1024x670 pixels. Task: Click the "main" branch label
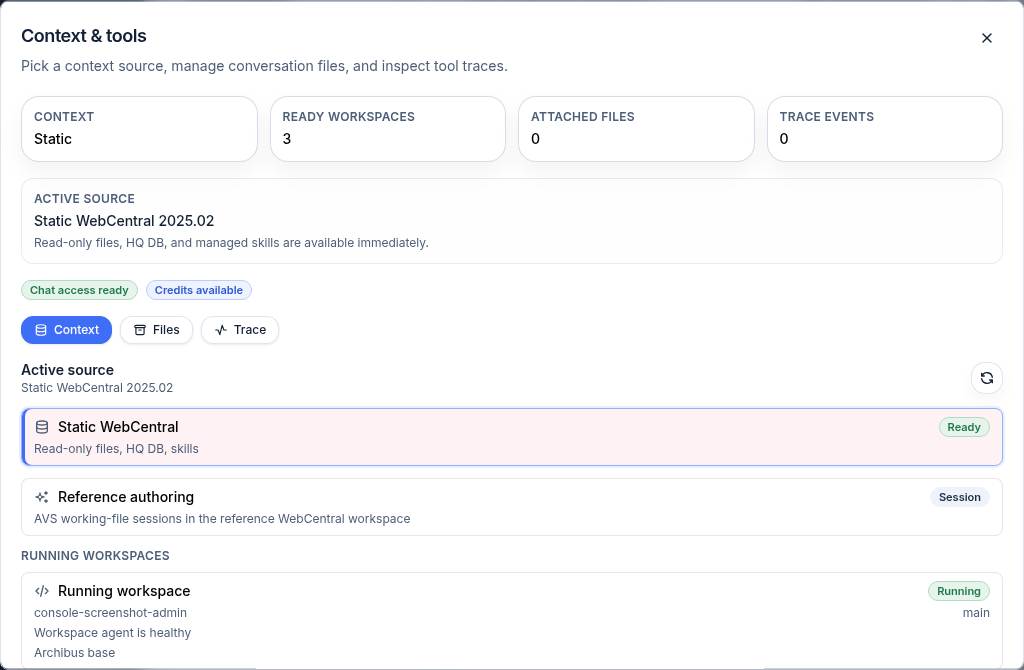976,613
